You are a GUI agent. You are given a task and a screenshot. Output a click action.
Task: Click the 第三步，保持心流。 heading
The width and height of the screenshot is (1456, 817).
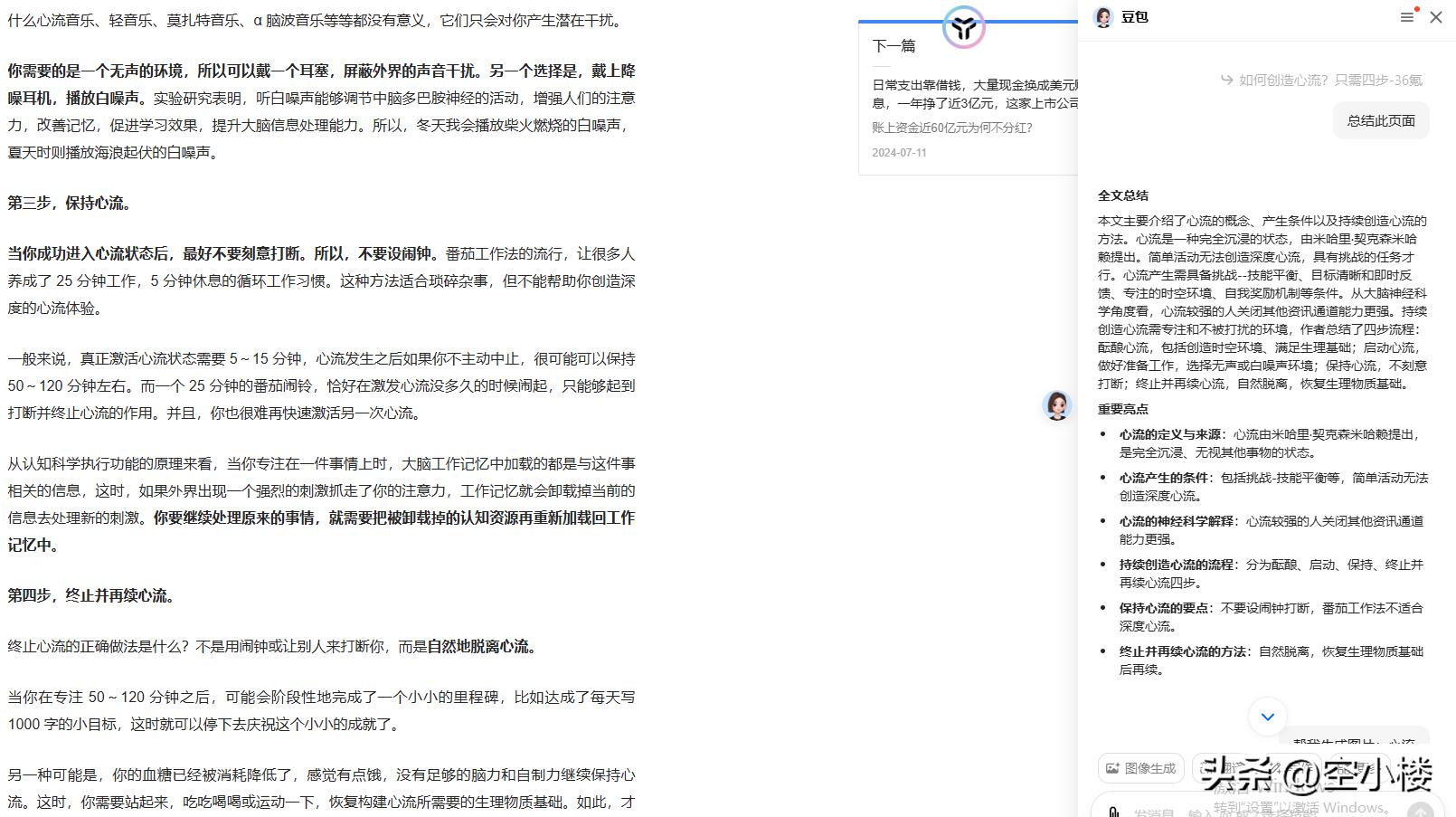[x=72, y=204]
